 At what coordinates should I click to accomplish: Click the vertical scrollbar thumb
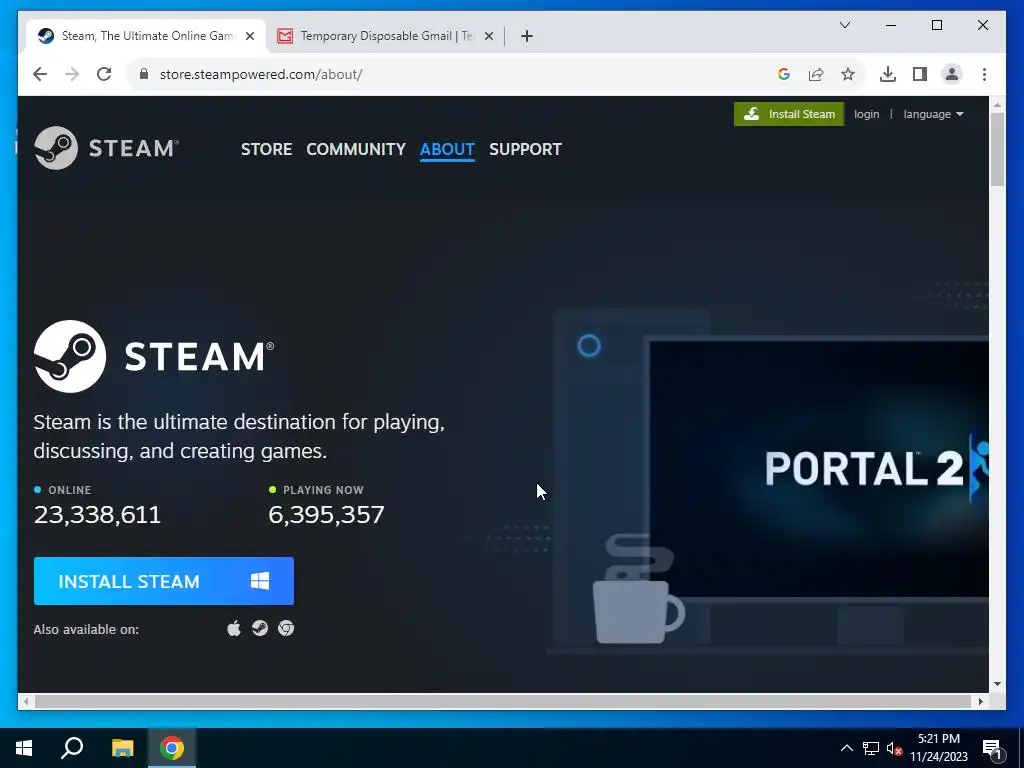click(x=997, y=149)
